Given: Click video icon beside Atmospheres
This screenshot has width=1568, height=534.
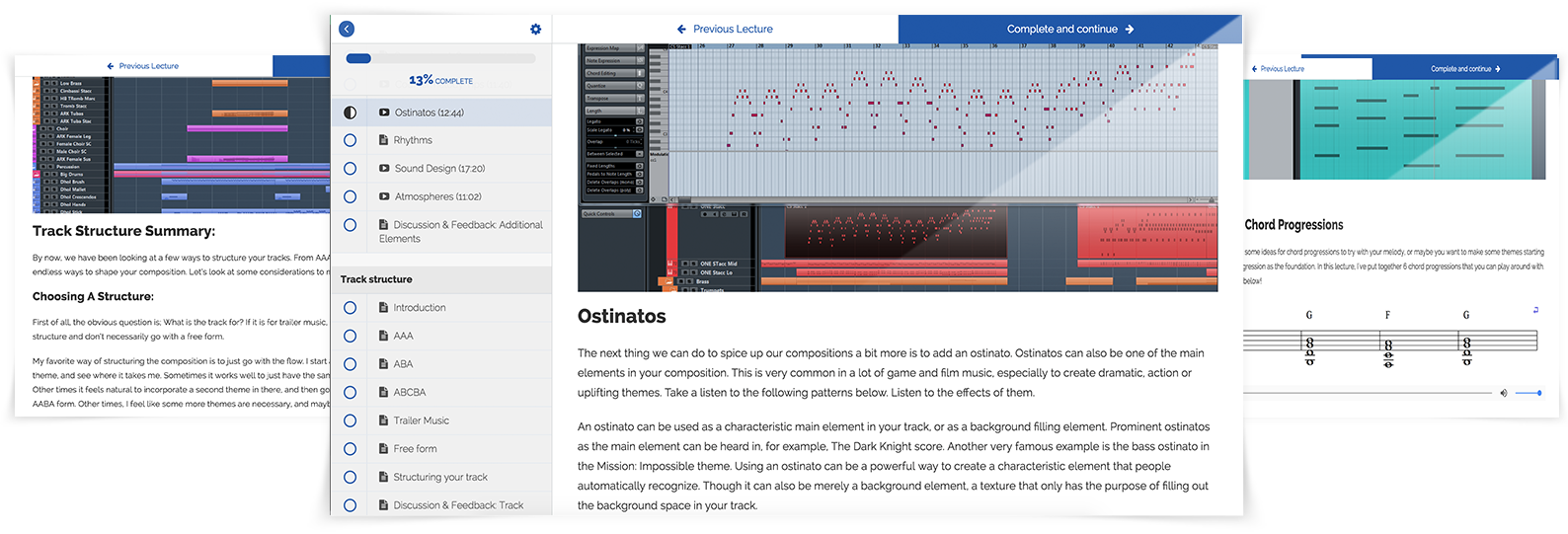Looking at the screenshot, I should 384,196.
